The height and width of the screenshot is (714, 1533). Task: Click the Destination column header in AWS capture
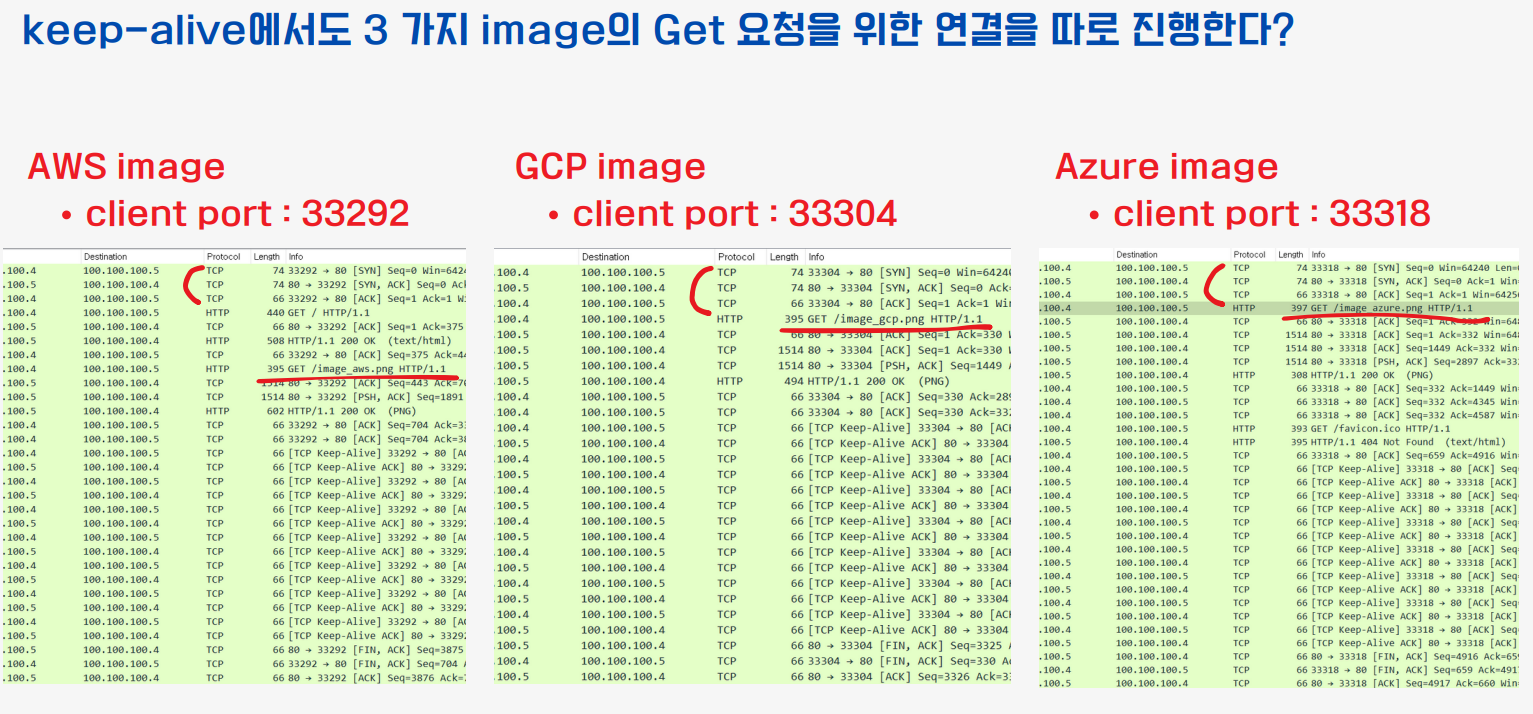tap(105, 257)
